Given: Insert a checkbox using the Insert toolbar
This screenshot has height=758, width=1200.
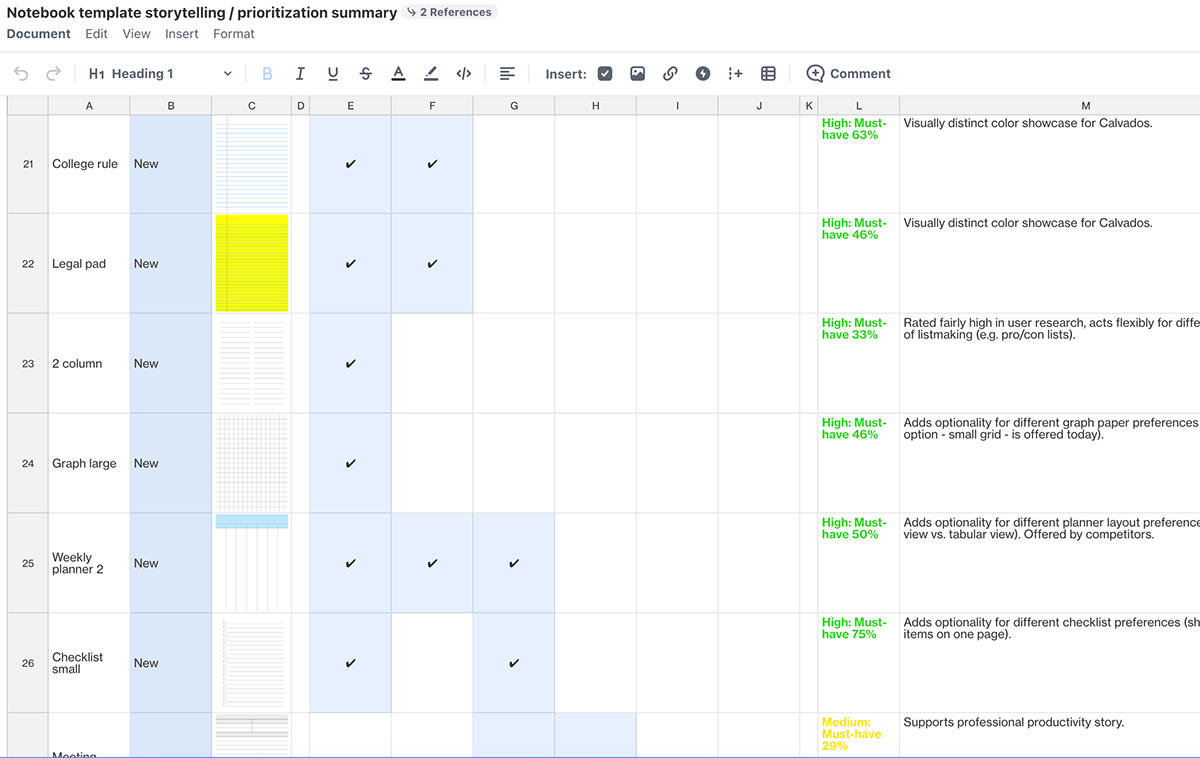Looking at the screenshot, I should (x=605, y=73).
